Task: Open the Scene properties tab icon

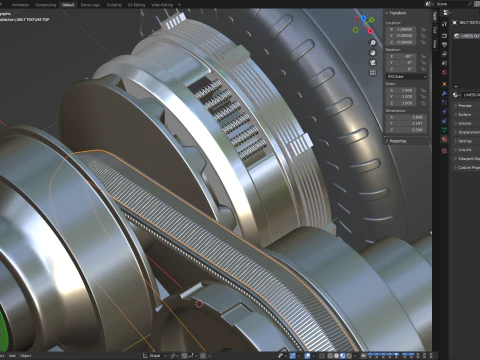Action: [444, 63]
